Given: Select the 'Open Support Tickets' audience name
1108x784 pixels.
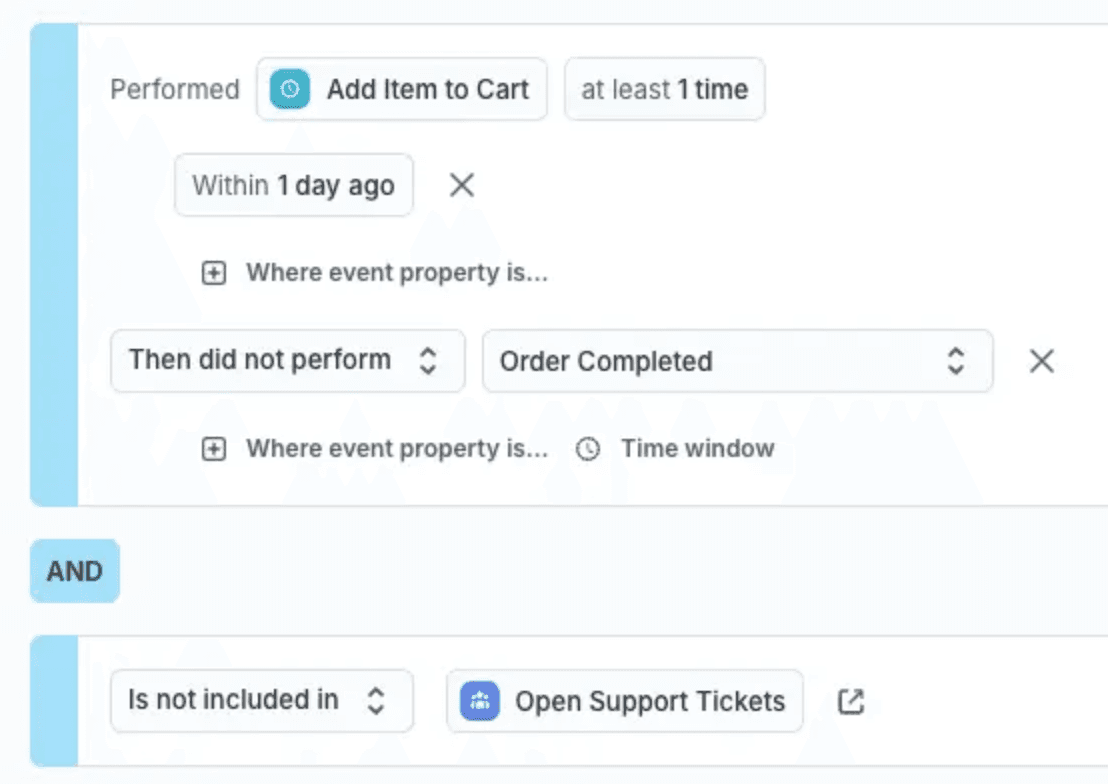Looking at the screenshot, I should [x=650, y=701].
